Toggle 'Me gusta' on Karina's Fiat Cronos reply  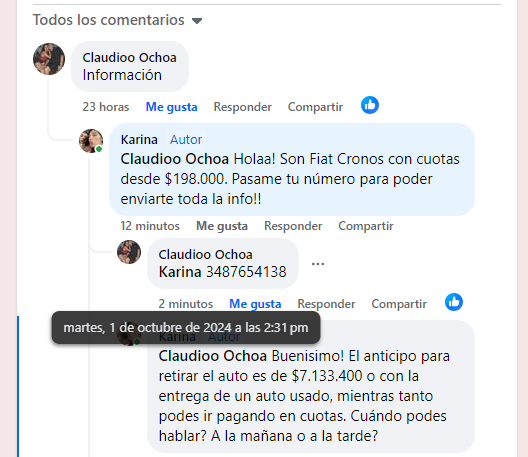tap(222, 226)
